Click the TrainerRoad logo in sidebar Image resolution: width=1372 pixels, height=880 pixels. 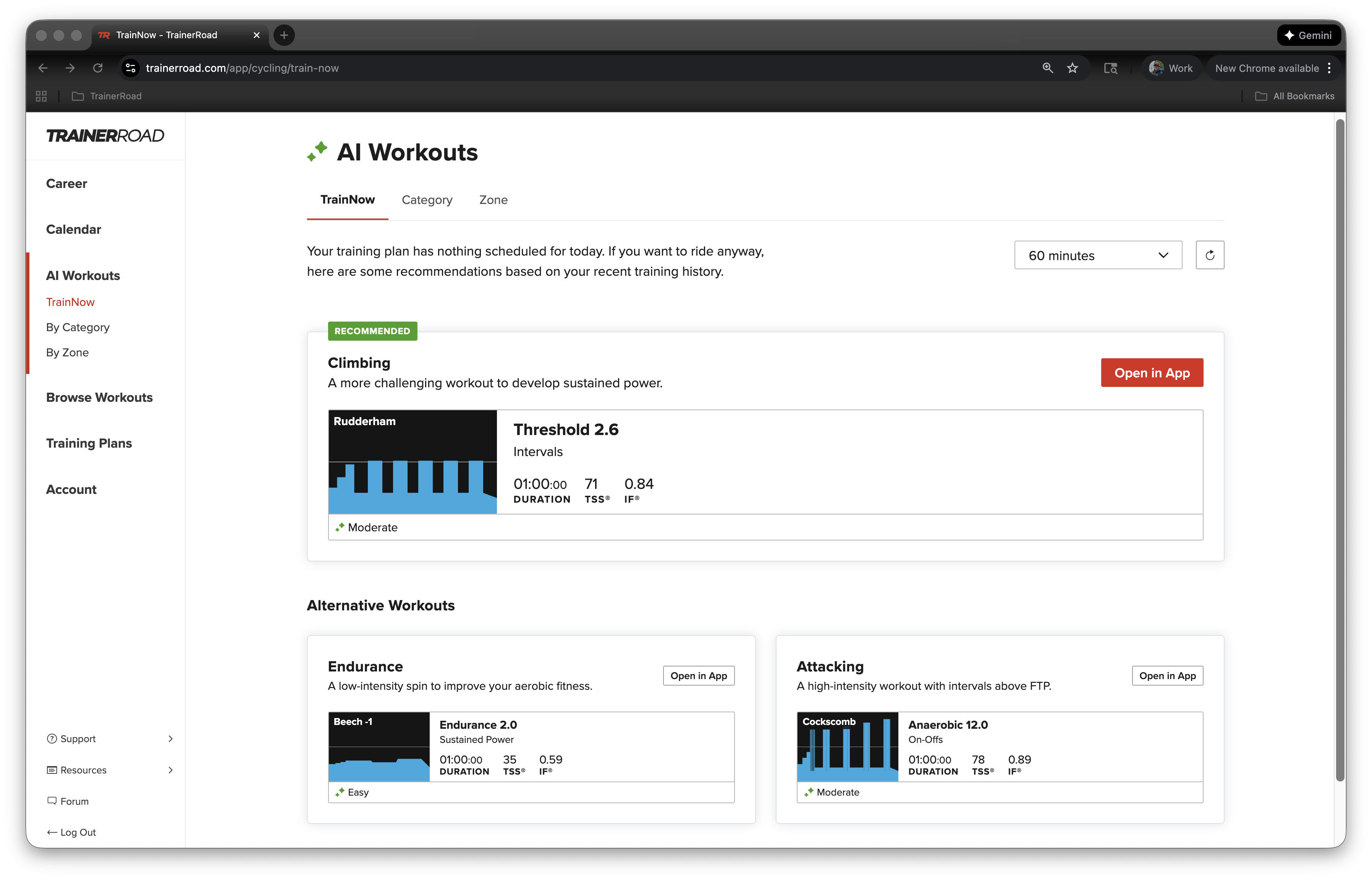click(105, 136)
